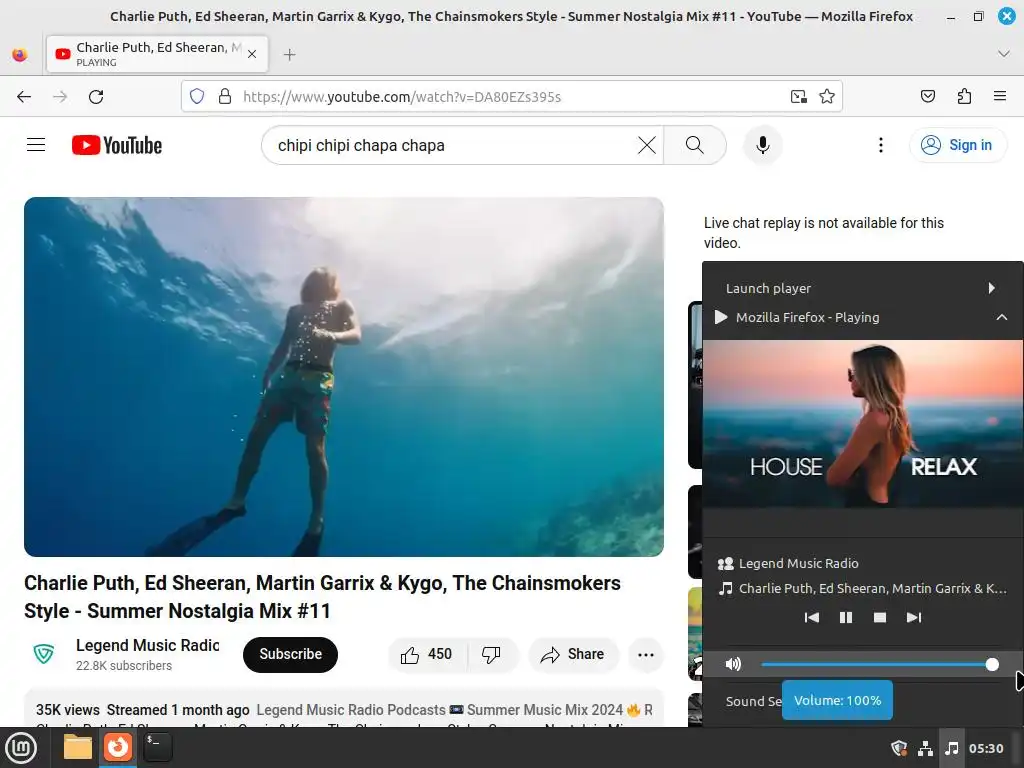Open network connections tray icon

point(925,748)
